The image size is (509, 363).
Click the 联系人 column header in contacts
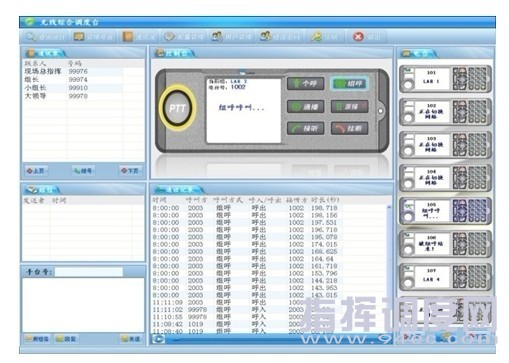[x=35, y=63]
